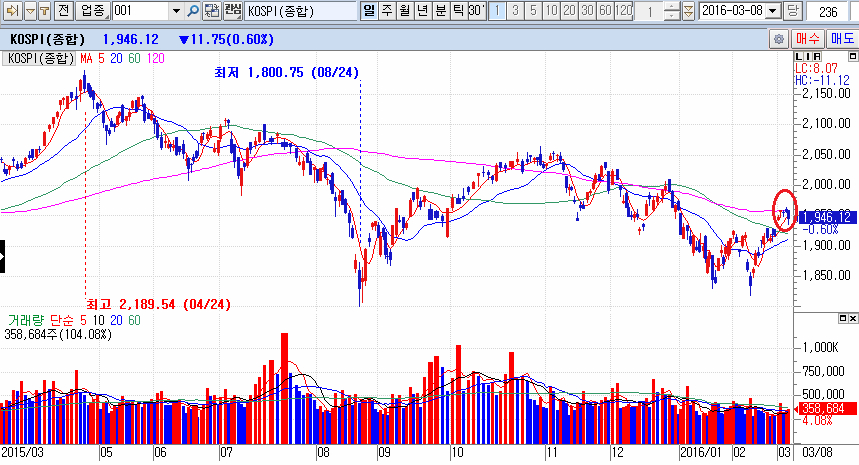The image size is (859, 465).
Task: Open the chart settings gear icon
Action: click(x=778, y=38)
